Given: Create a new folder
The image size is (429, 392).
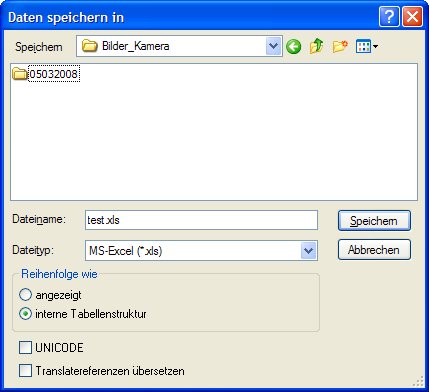Looking at the screenshot, I should (x=340, y=47).
